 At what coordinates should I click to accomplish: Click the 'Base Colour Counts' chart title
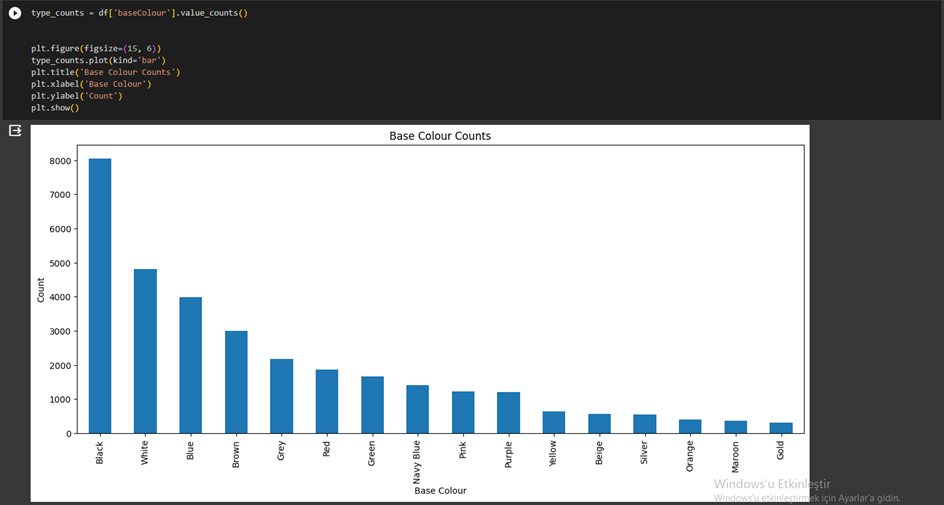click(440, 136)
